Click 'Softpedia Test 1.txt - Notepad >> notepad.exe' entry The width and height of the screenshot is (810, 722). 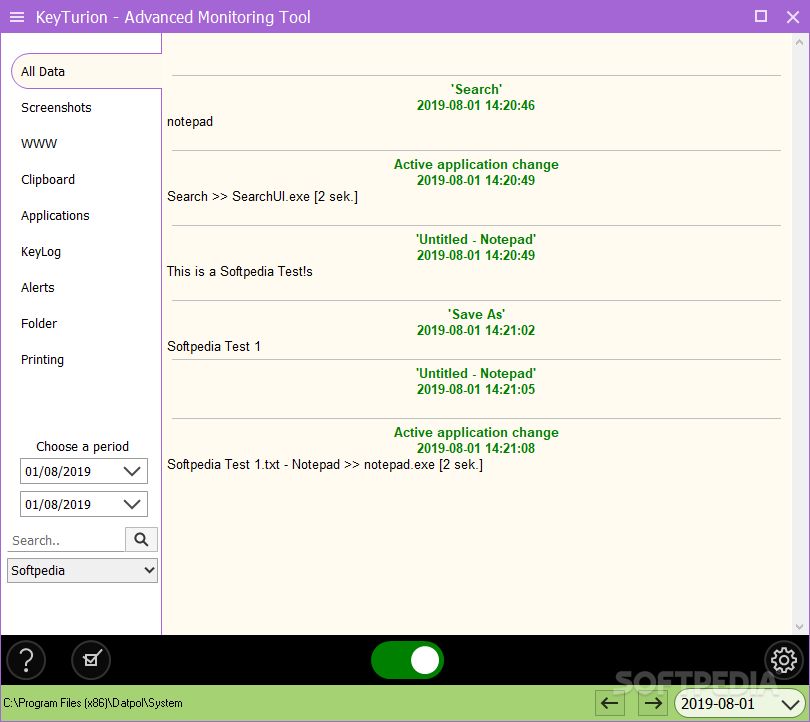[x=325, y=465]
